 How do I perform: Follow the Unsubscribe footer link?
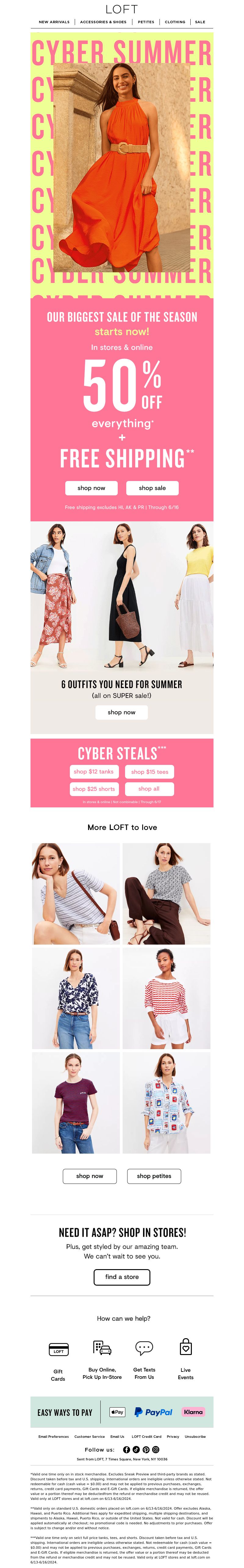click(x=195, y=1437)
